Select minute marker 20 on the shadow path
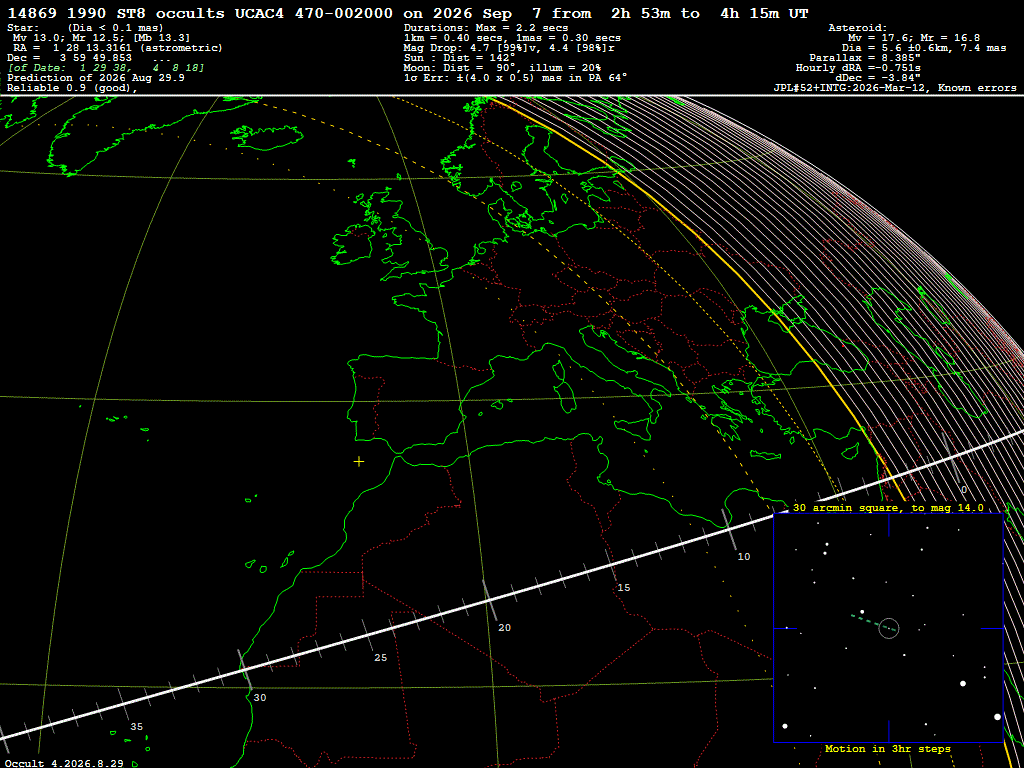Screen dimensions: 1024x768 (x=504, y=628)
